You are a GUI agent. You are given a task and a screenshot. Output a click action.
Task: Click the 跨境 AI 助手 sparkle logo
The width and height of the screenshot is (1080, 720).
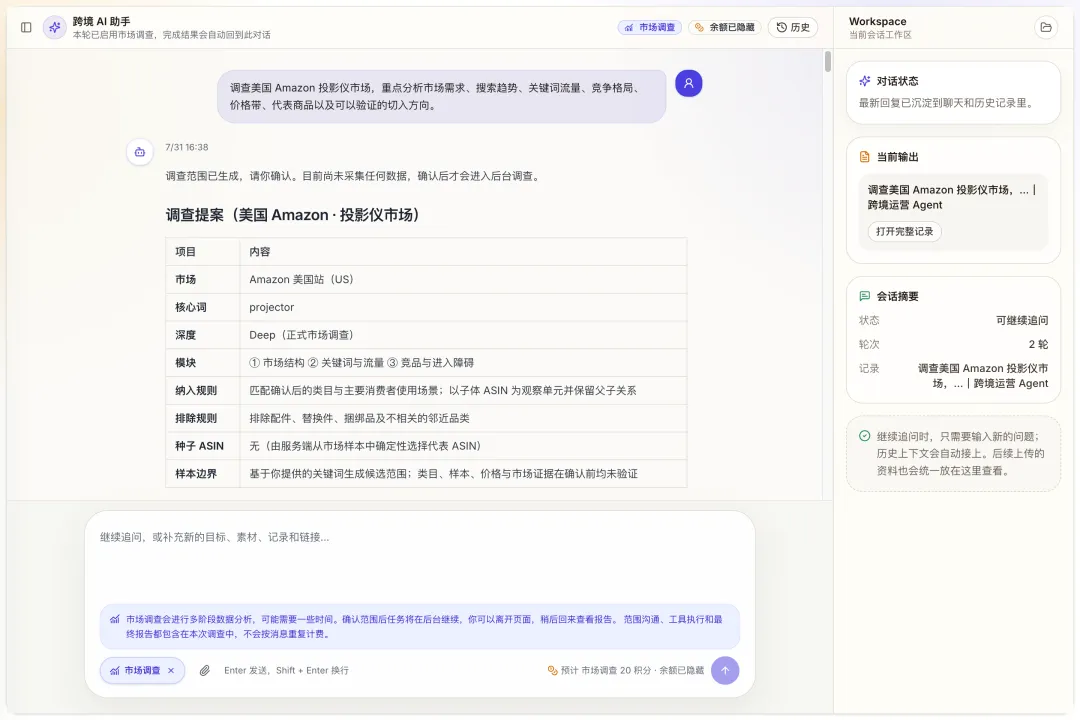point(54,28)
